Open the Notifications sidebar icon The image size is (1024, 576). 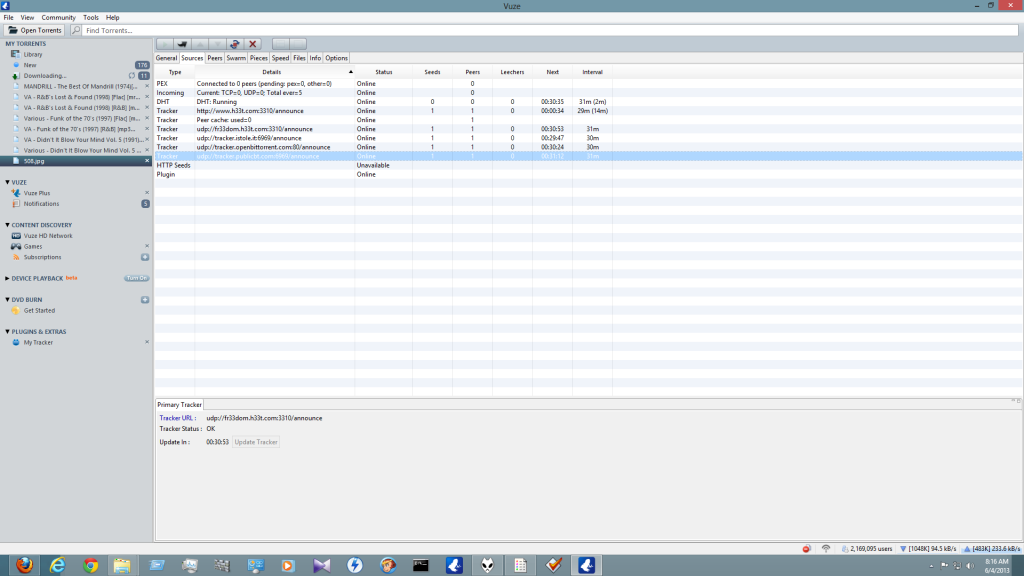[16, 204]
